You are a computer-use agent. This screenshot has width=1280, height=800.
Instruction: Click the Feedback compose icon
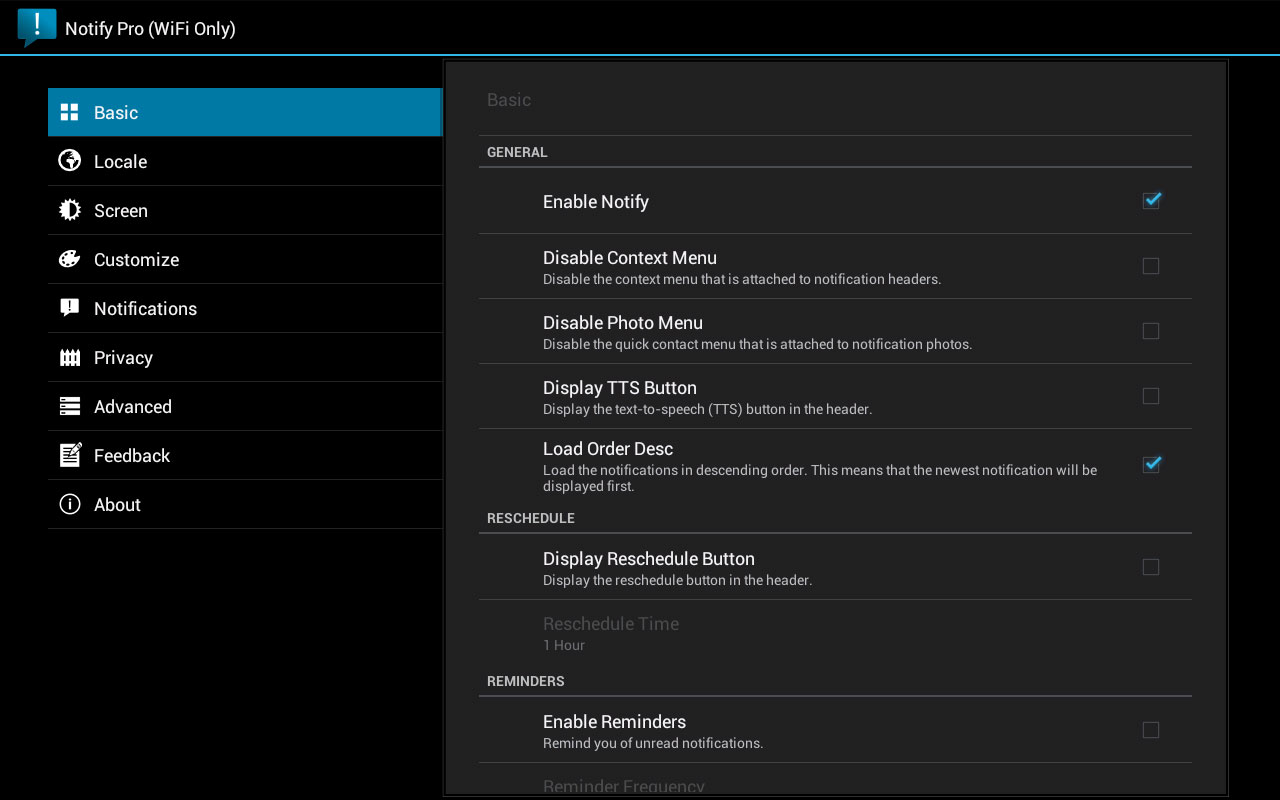pos(69,455)
